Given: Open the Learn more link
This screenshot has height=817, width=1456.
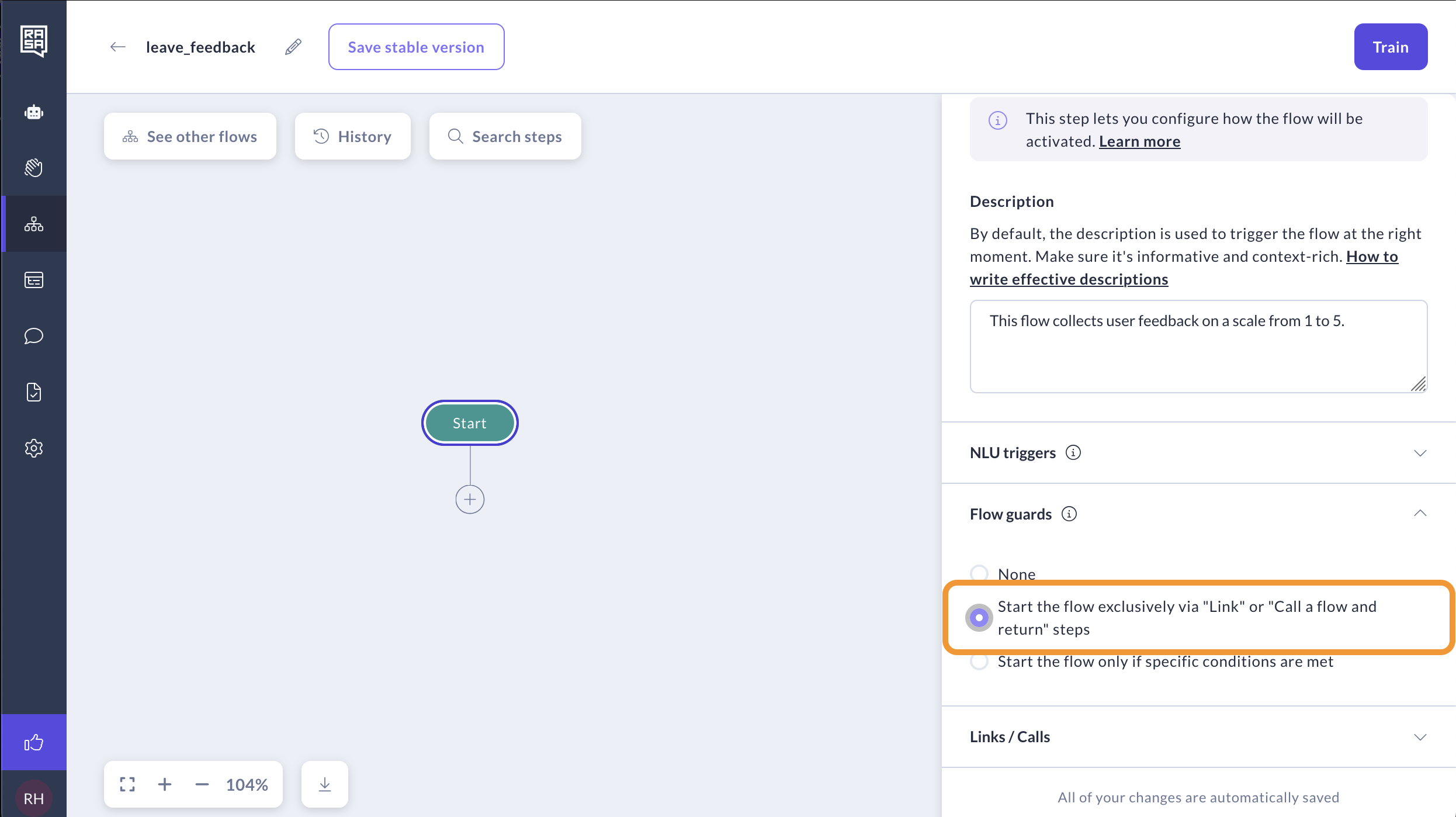Looking at the screenshot, I should tap(1139, 141).
